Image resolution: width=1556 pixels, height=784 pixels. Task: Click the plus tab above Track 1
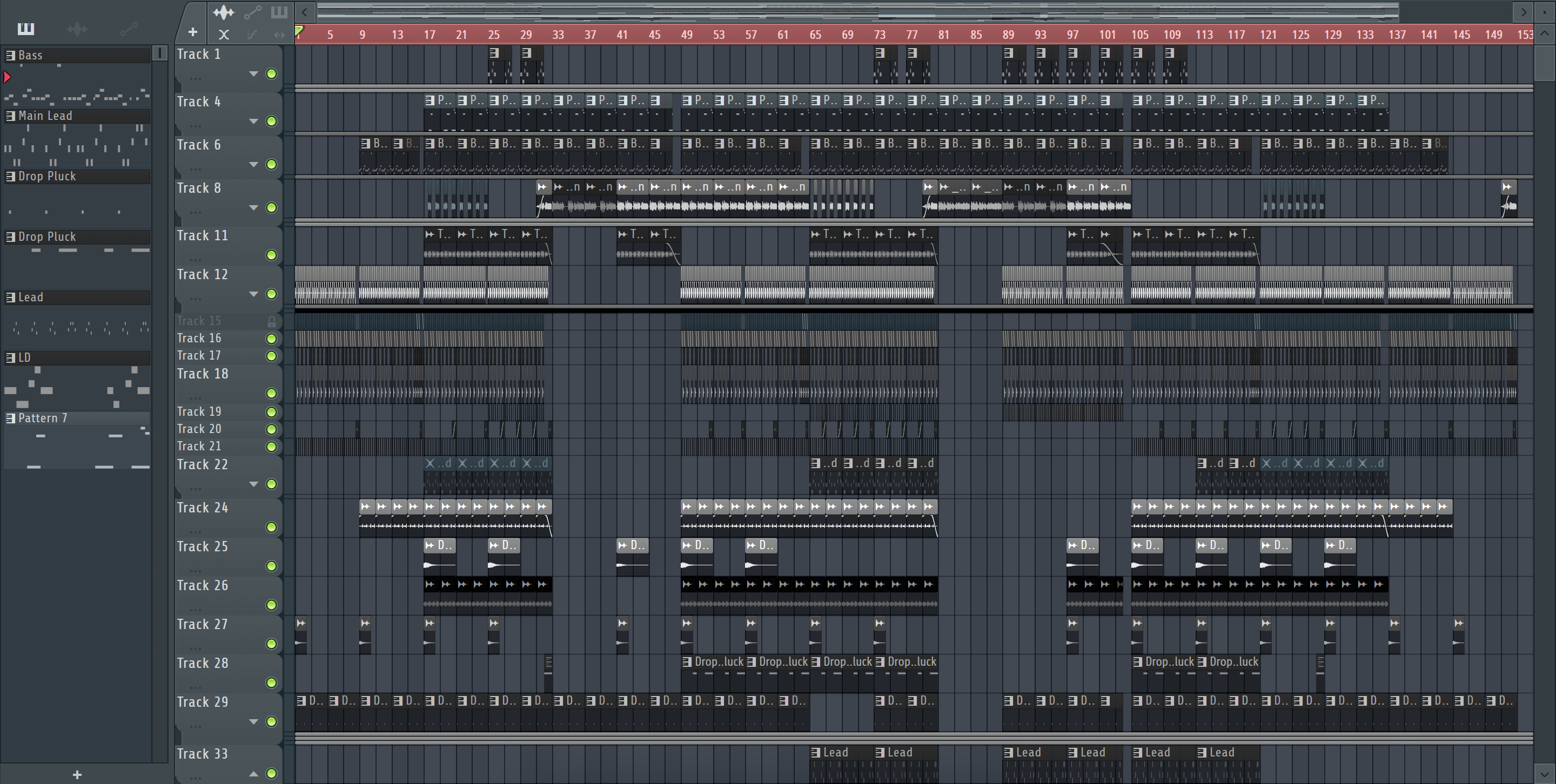click(193, 32)
